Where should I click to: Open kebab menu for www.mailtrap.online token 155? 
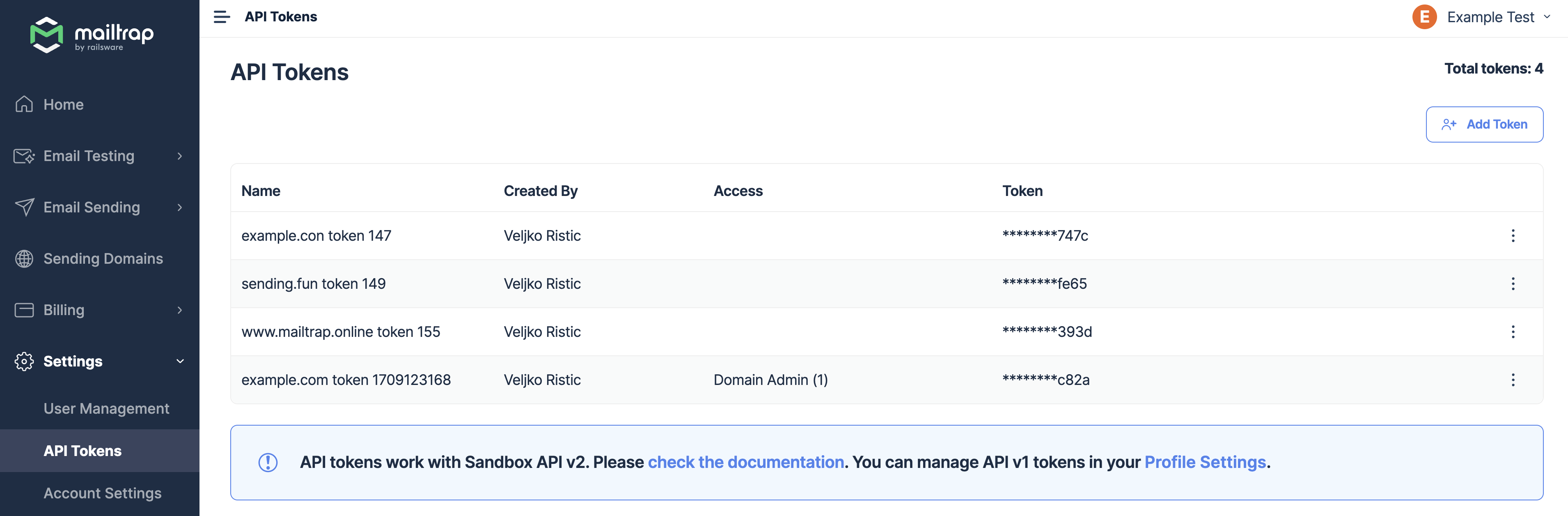[x=1513, y=332]
